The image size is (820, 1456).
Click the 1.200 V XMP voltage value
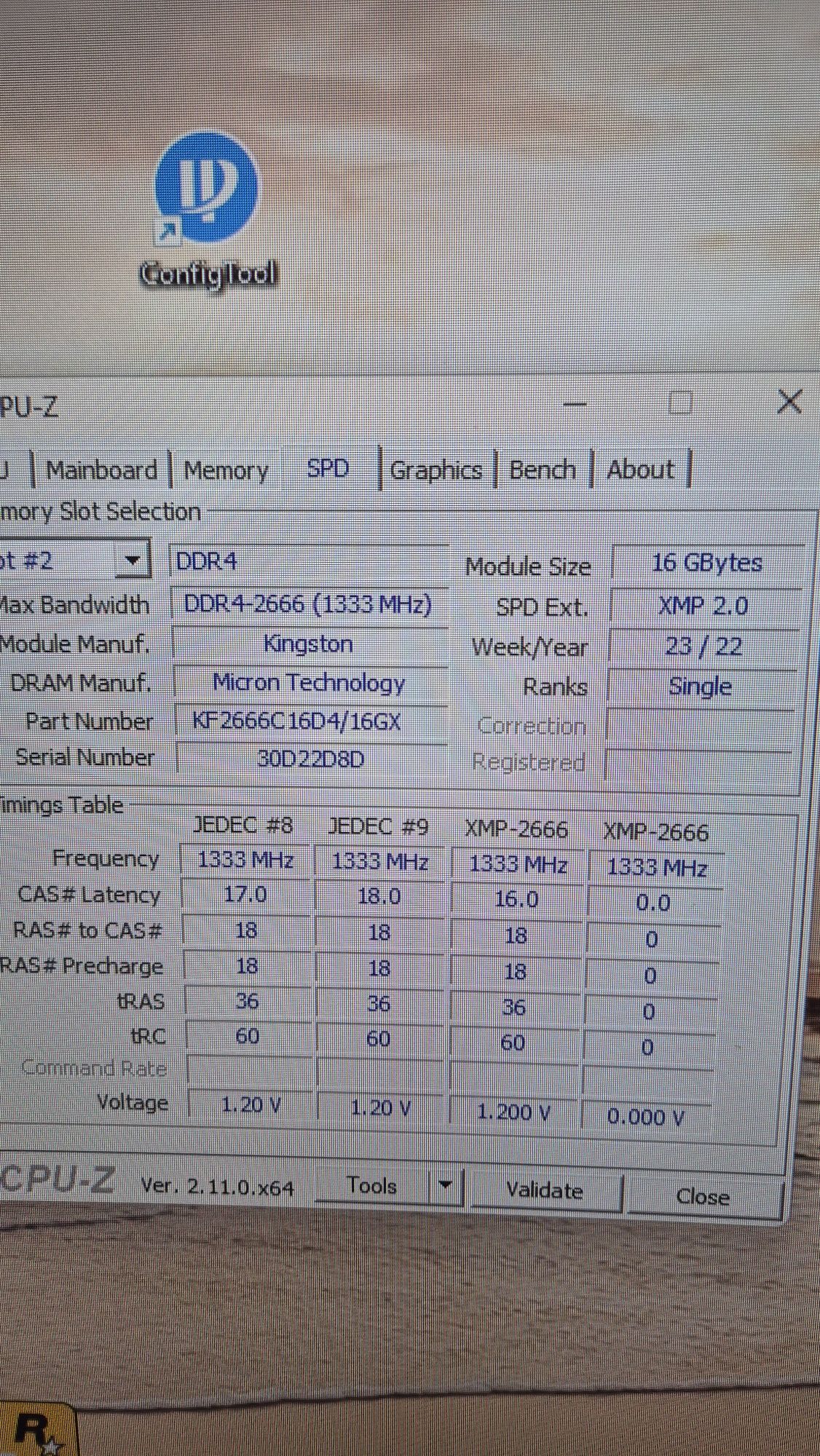tap(514, 1112)
